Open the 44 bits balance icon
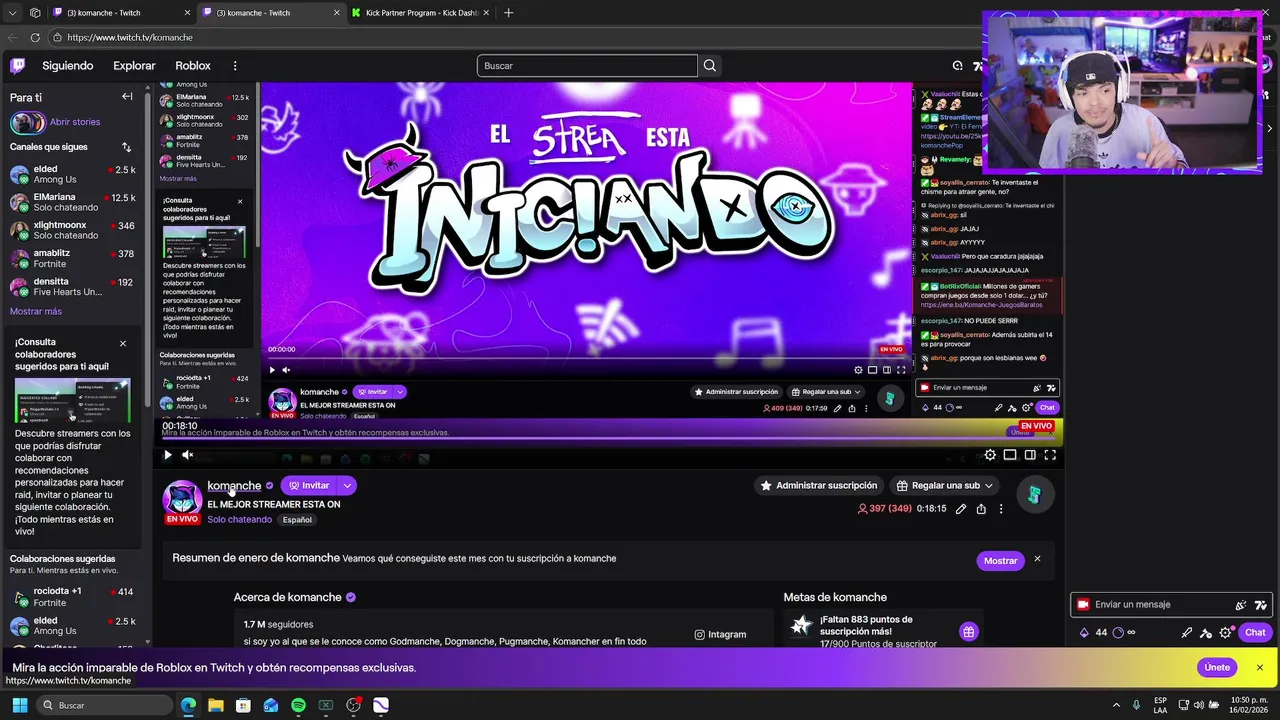 click(1084, 632)
